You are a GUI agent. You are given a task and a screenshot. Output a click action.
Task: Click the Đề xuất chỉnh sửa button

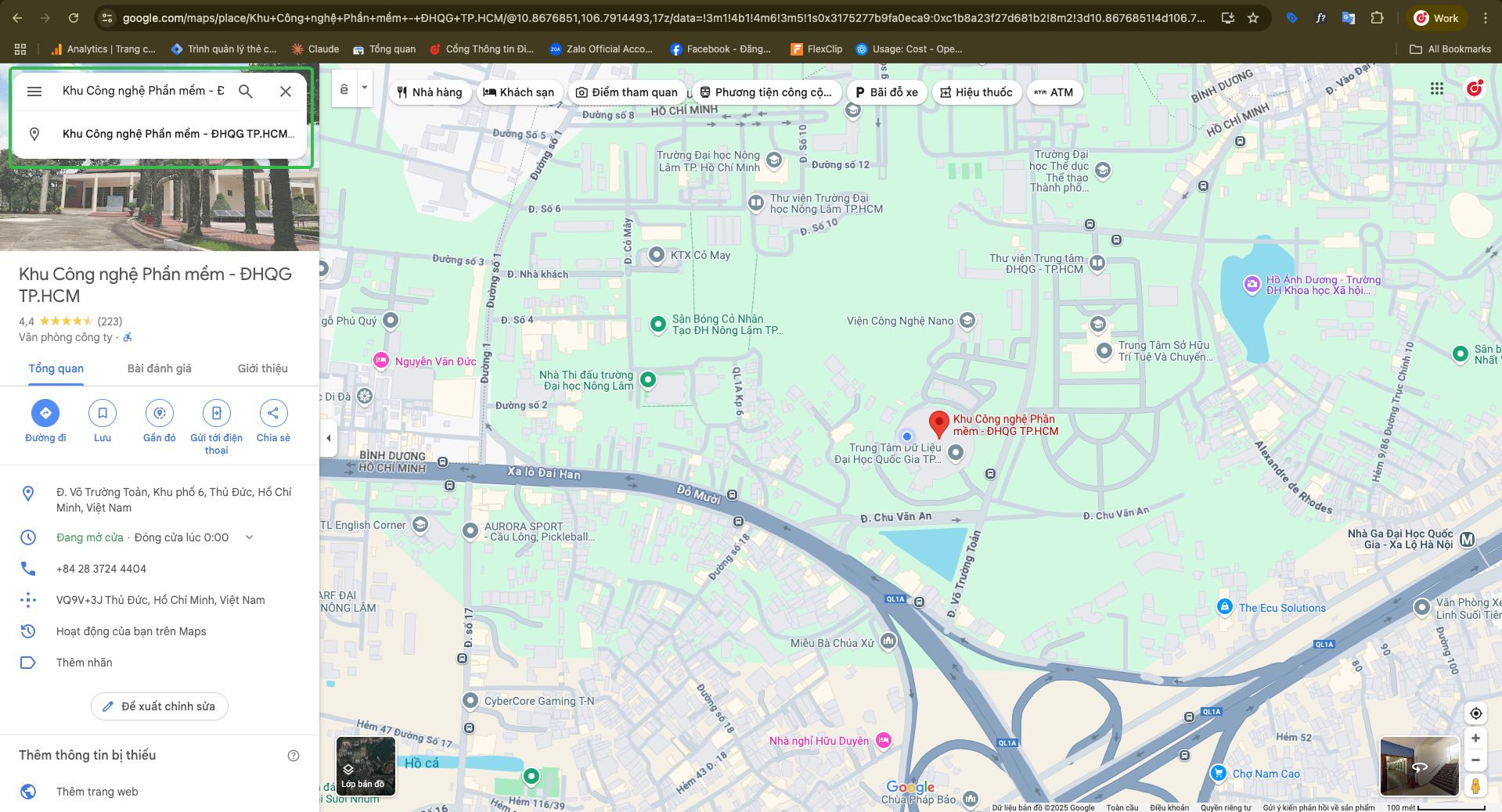click(x=160, y=706)
